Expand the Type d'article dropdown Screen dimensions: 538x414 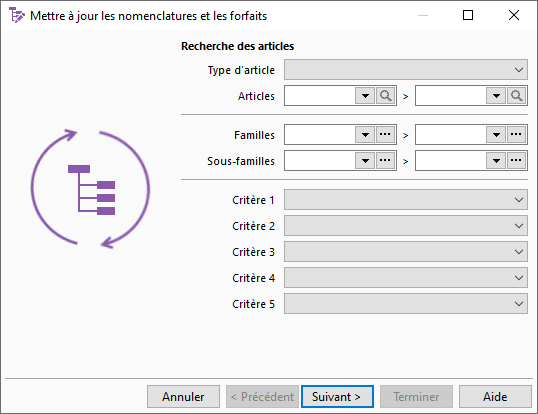coord(406,70)
